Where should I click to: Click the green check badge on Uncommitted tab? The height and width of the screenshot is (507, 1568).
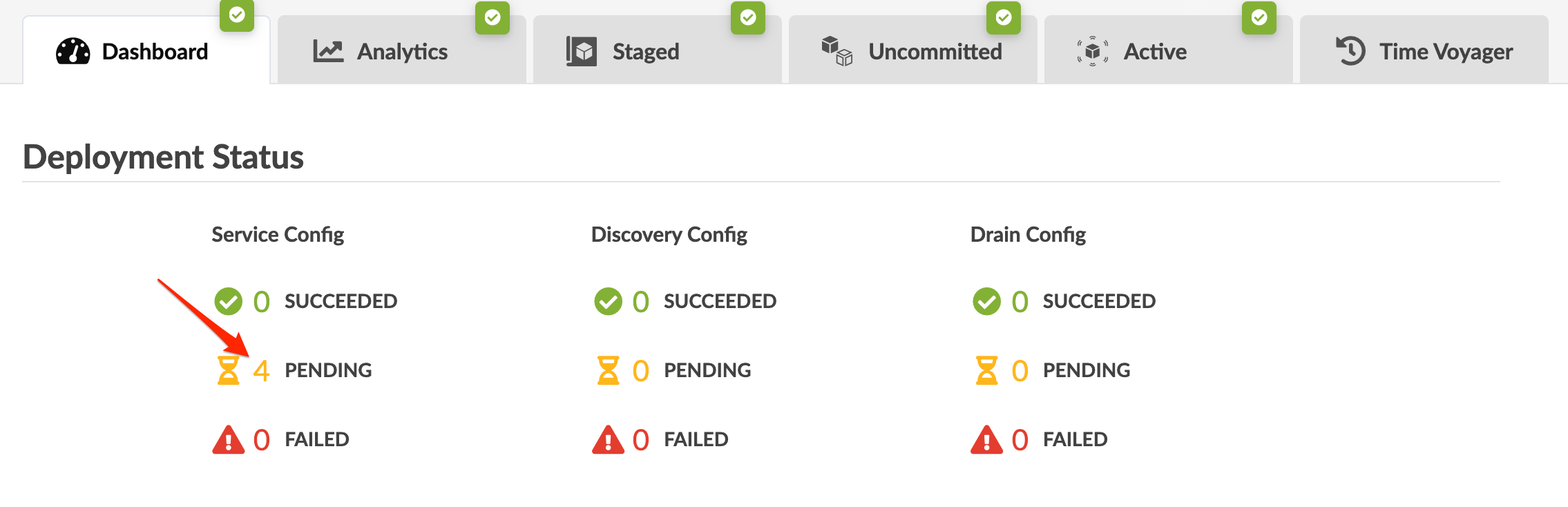point(1004,17)
